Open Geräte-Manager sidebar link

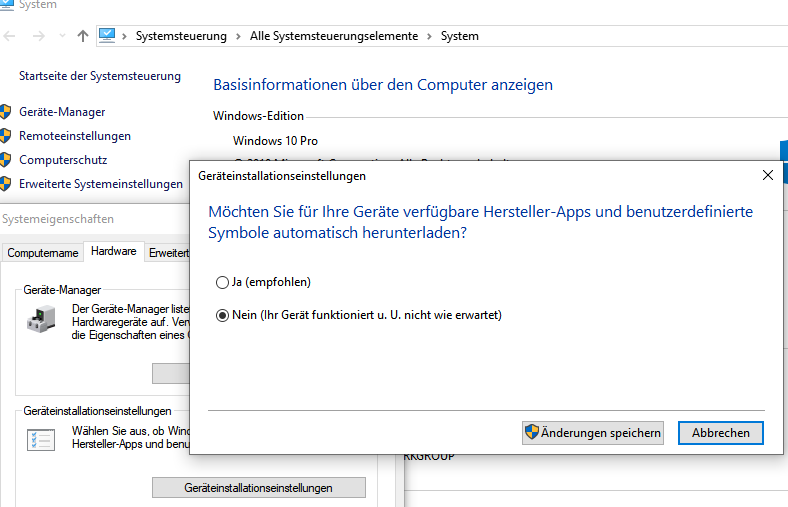click(x=62, y=112)
